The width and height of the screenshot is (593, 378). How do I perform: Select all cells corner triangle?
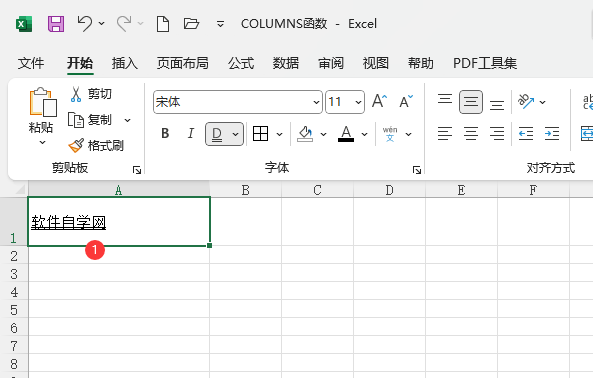coord(20,189)
